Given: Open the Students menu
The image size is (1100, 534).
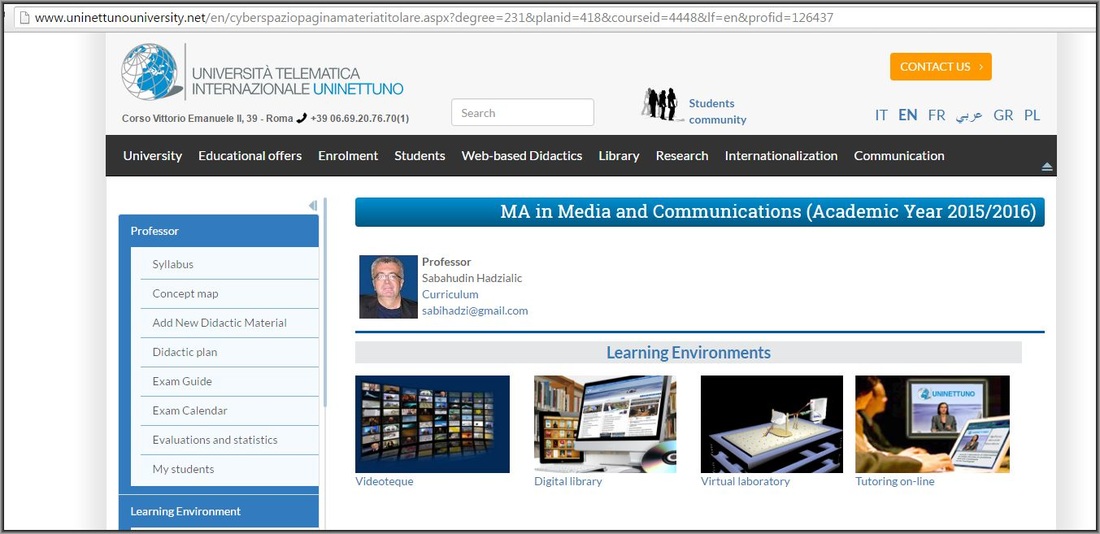Looking at the screenshot, I should point(420,156).
